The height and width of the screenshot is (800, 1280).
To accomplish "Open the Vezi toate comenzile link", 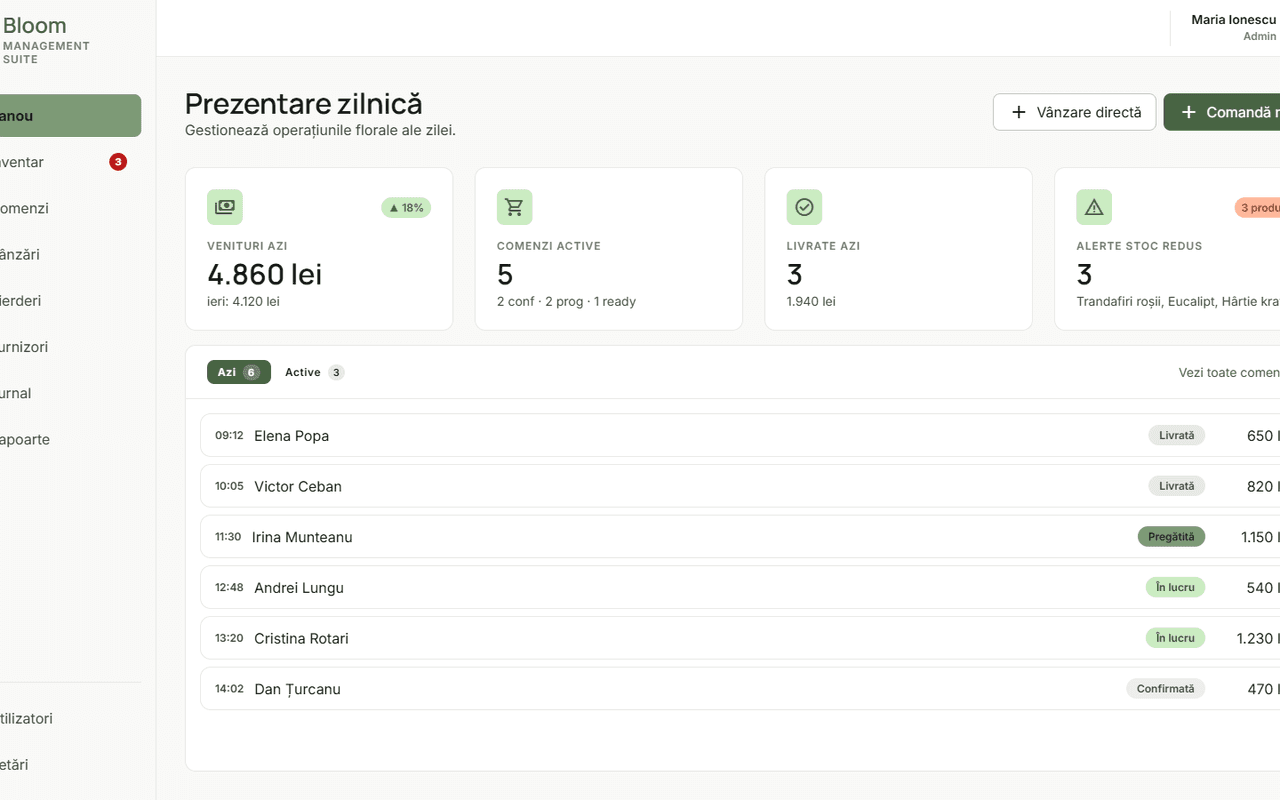I will pos(1229,372).
